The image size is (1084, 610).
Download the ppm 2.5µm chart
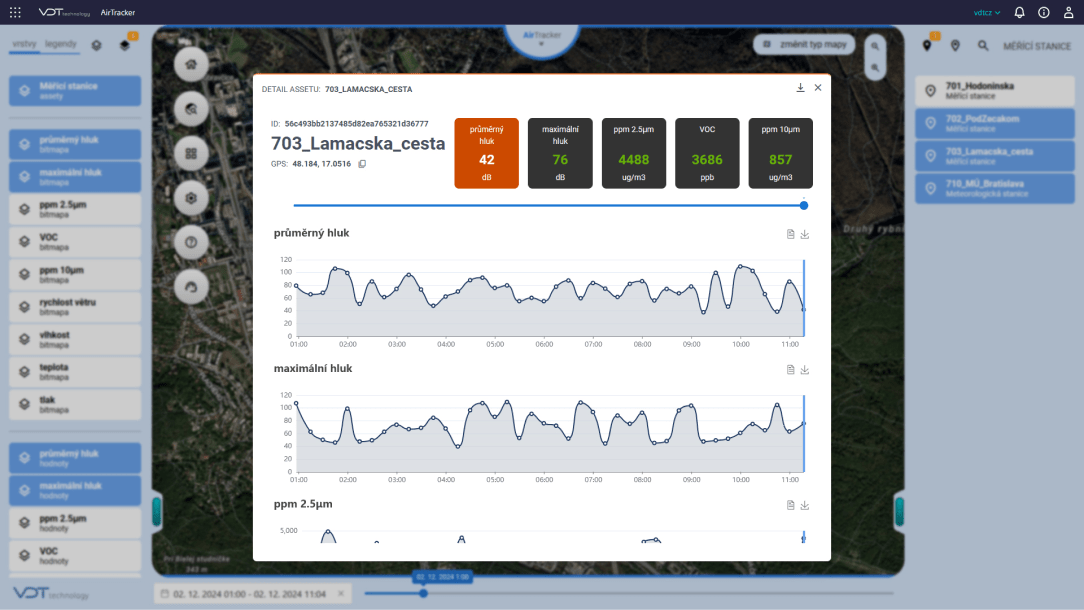tap(805, 505)
